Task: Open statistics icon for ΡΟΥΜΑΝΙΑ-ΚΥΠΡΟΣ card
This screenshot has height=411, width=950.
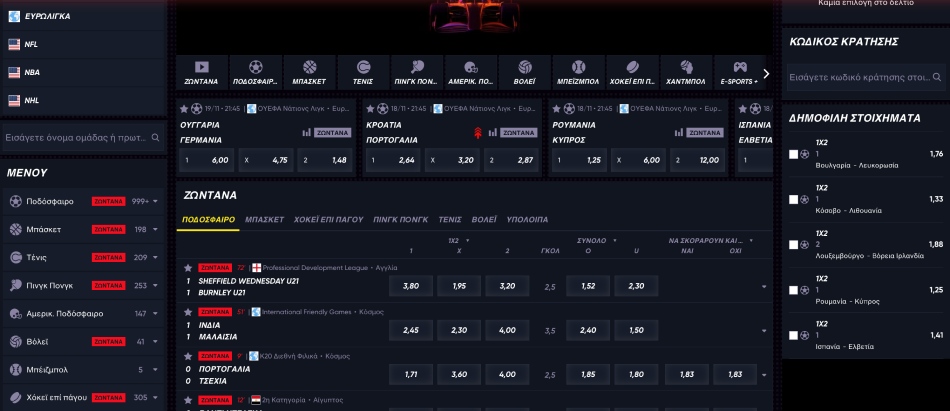Action: click(x=679, y=132)
